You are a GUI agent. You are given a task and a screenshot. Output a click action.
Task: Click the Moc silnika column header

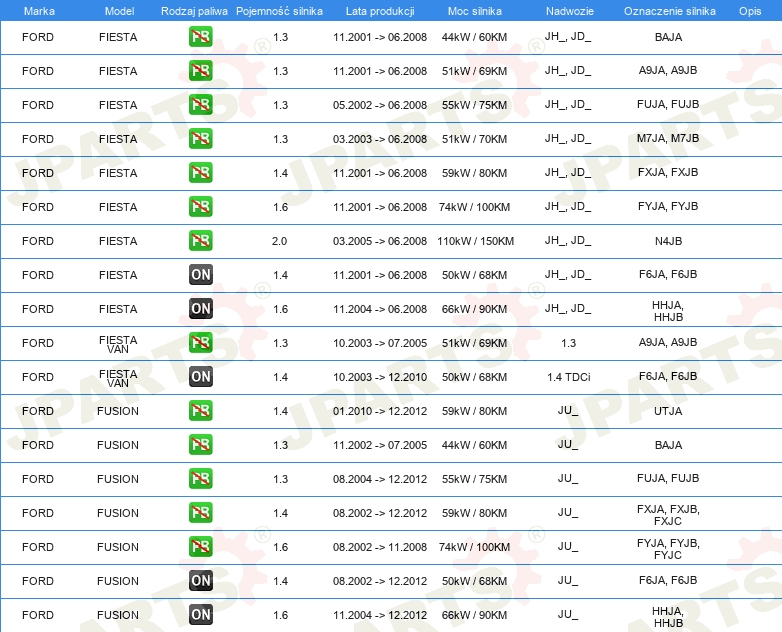pos(475,11)
